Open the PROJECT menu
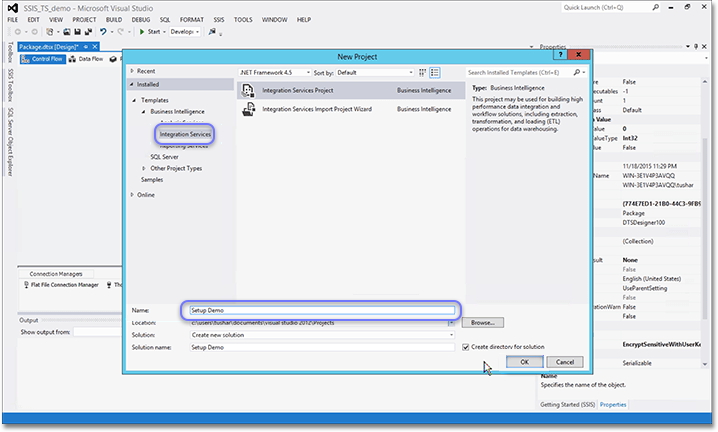 point(84,20)
